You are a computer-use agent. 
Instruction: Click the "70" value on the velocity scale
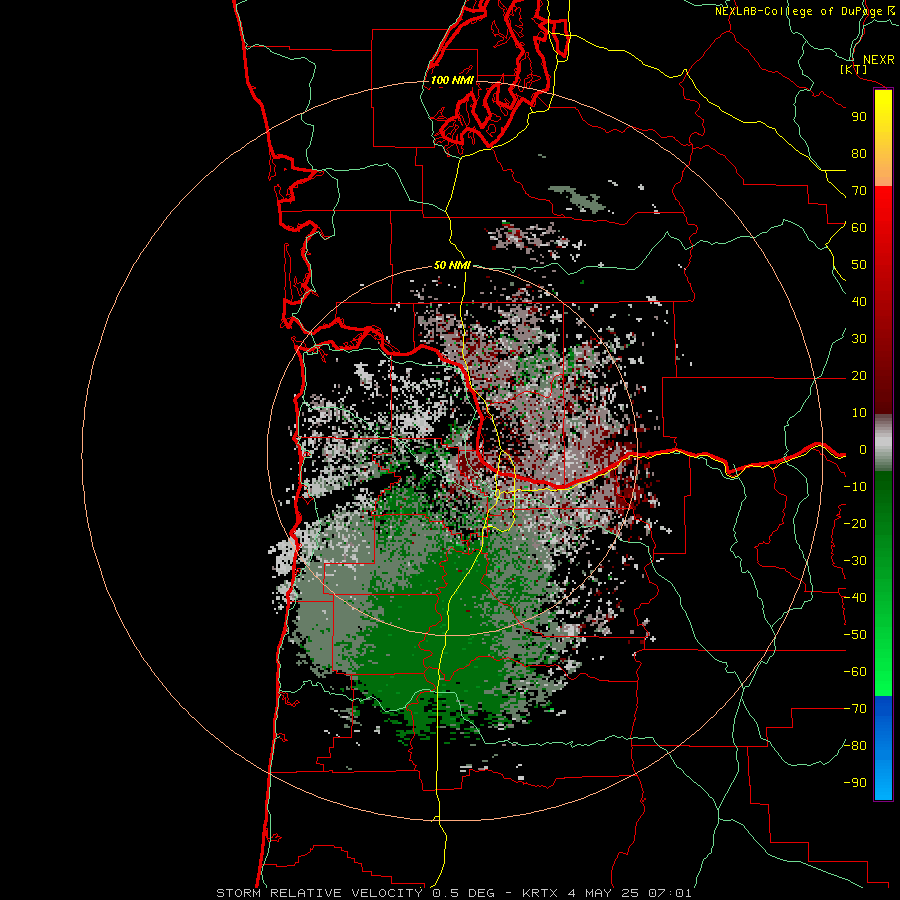[x=859, y=191]
